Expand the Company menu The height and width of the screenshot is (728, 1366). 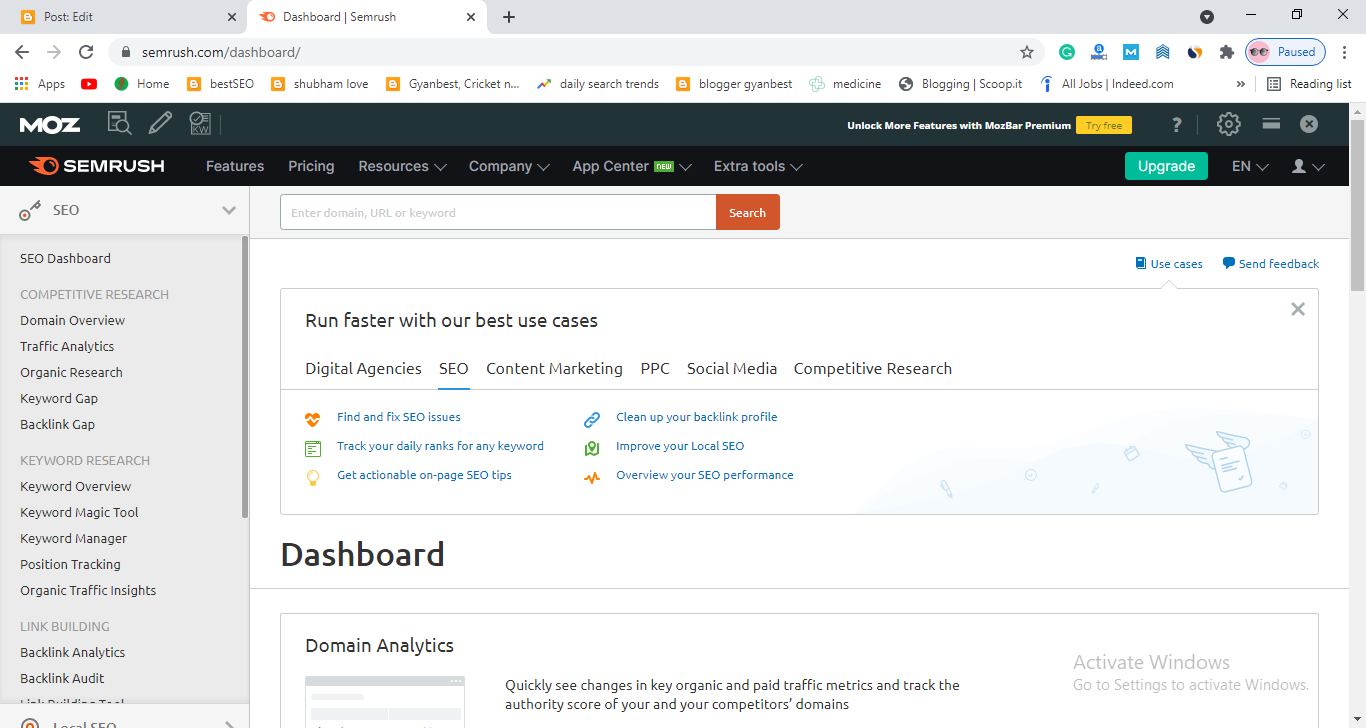click(509, 166)
